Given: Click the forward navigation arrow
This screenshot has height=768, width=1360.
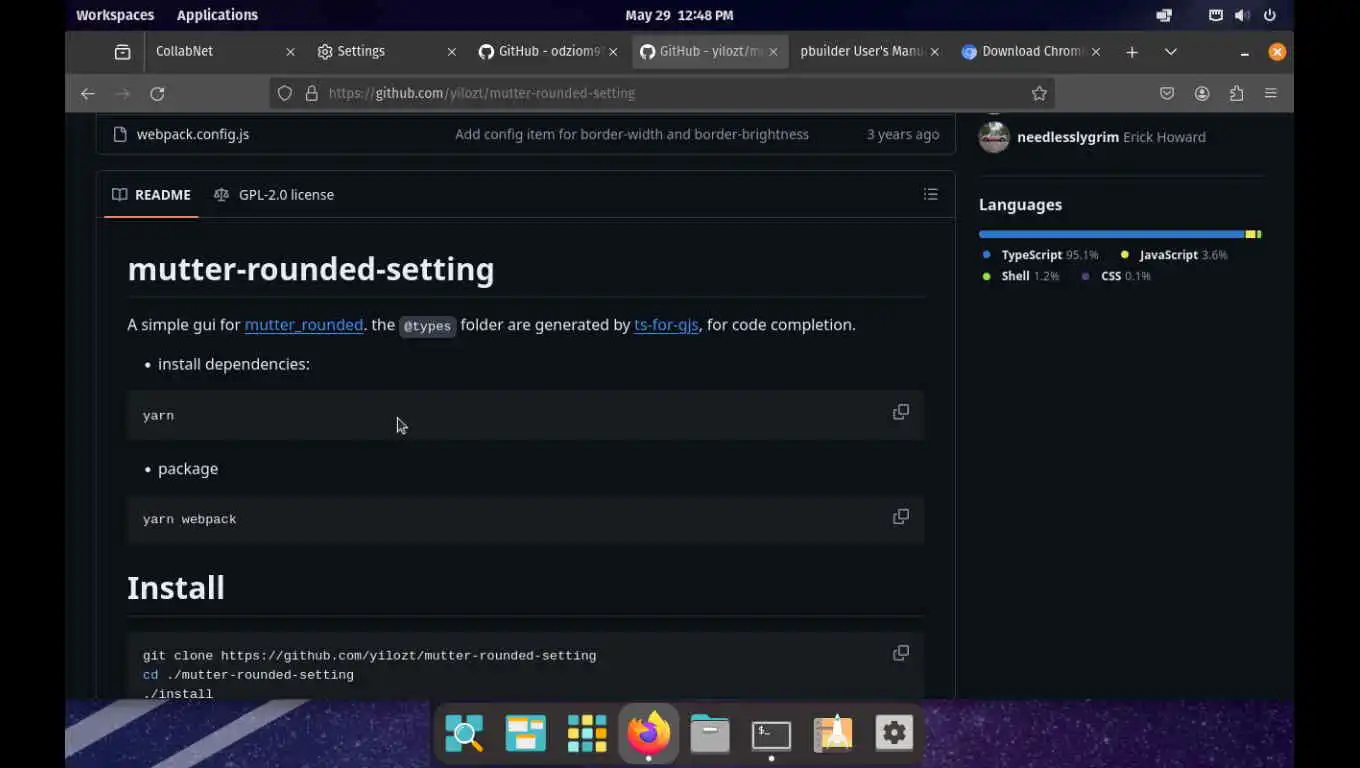Looking at the screenshot, I should (x=122, y=93).
